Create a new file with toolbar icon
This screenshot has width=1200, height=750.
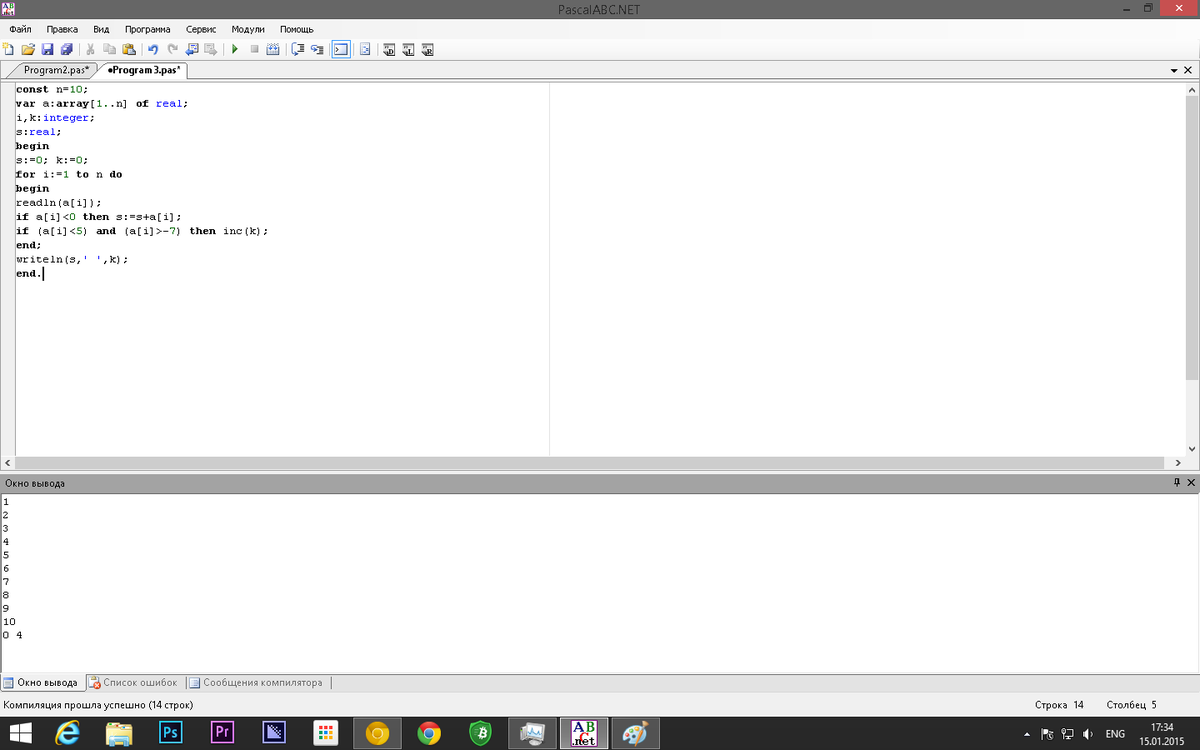pos(9,49)
